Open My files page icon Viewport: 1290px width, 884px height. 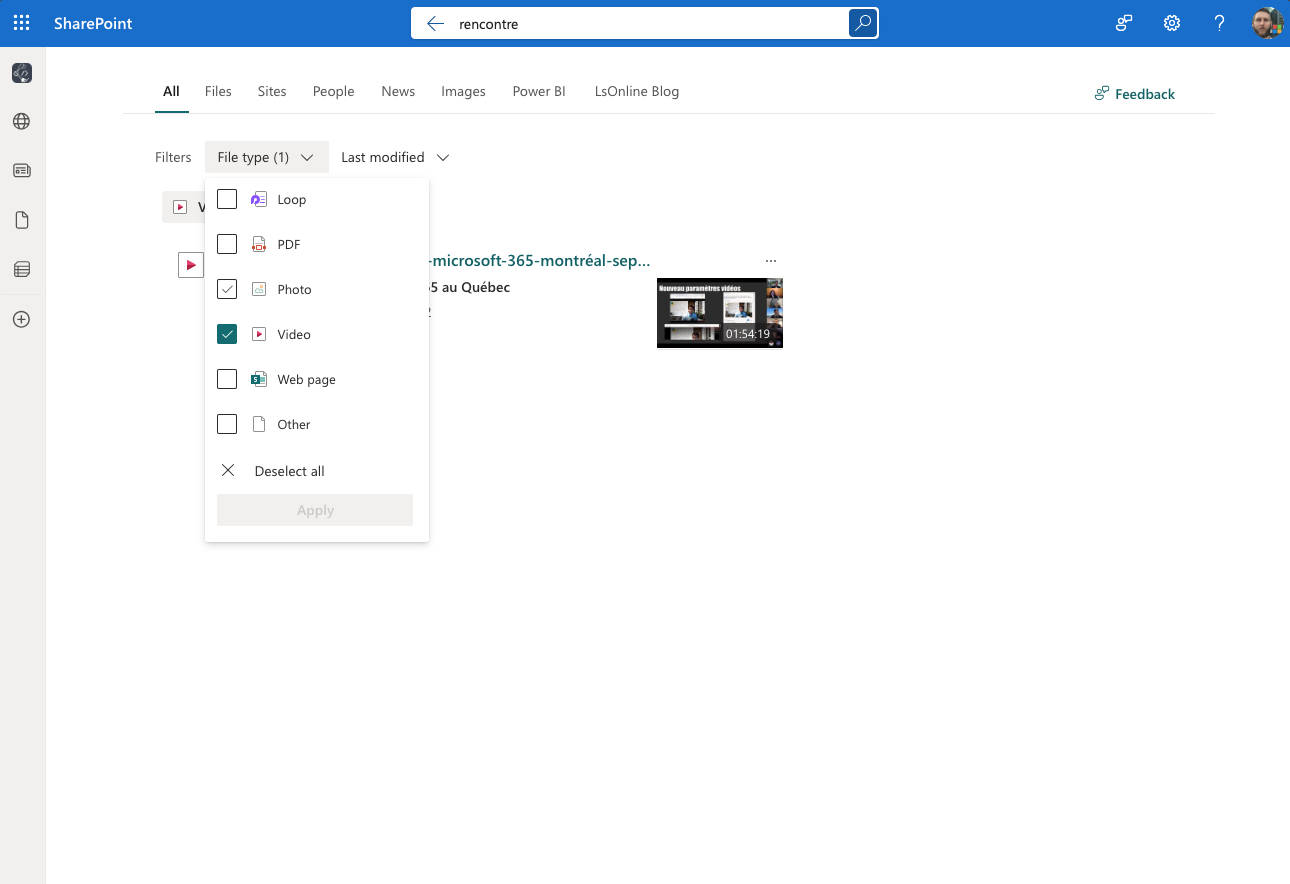pyautogui.click(x=22, y=220)
